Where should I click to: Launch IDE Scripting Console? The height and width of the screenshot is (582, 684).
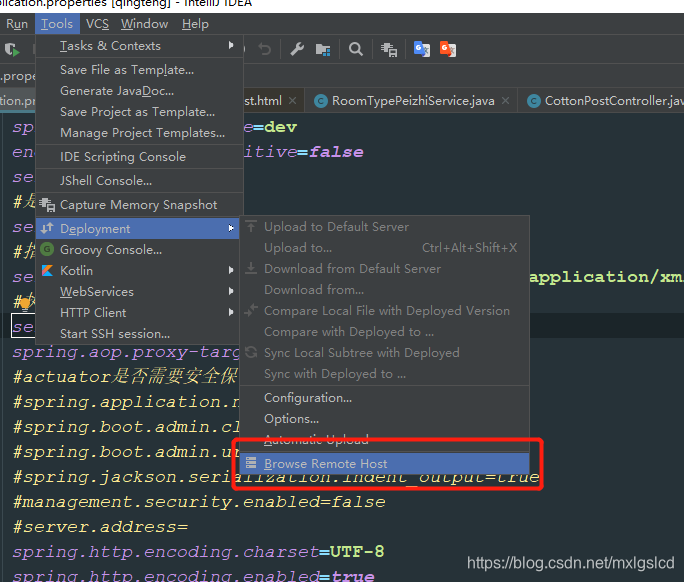pyautogui.click(x=139, y=157)
